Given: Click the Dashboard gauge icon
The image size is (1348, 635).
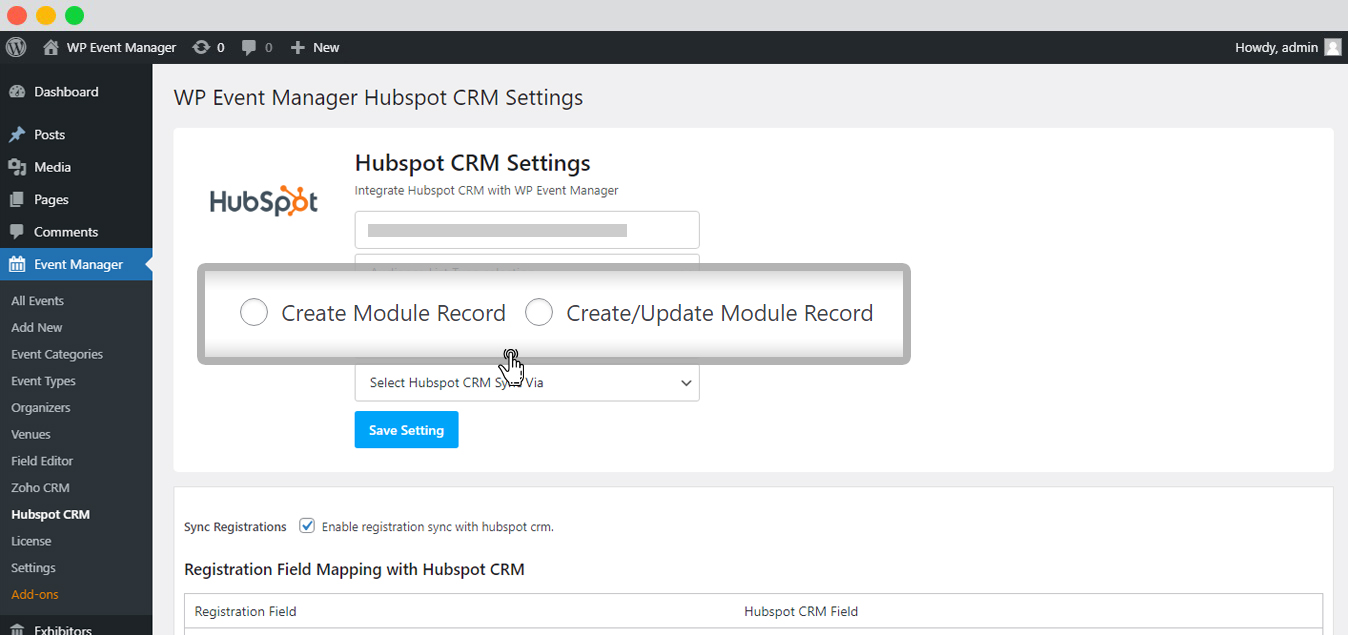Looking at the screenshot, I should coord(17,92).
